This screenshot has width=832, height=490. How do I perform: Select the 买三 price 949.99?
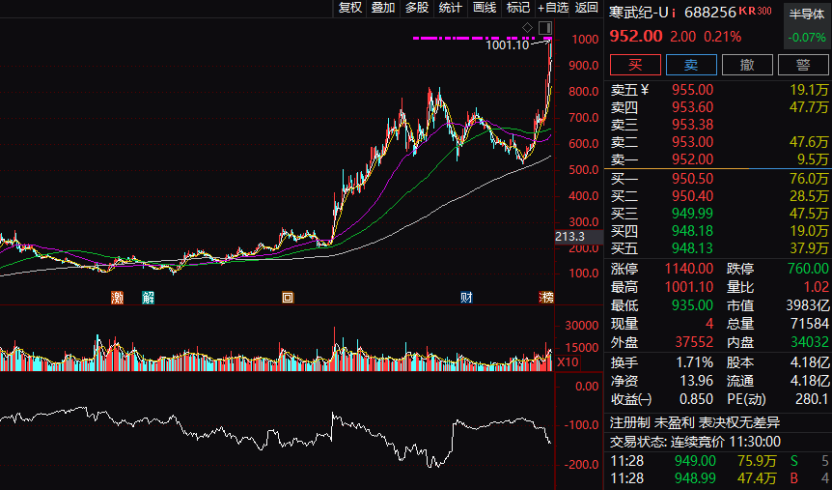click(x=692, y=213)
